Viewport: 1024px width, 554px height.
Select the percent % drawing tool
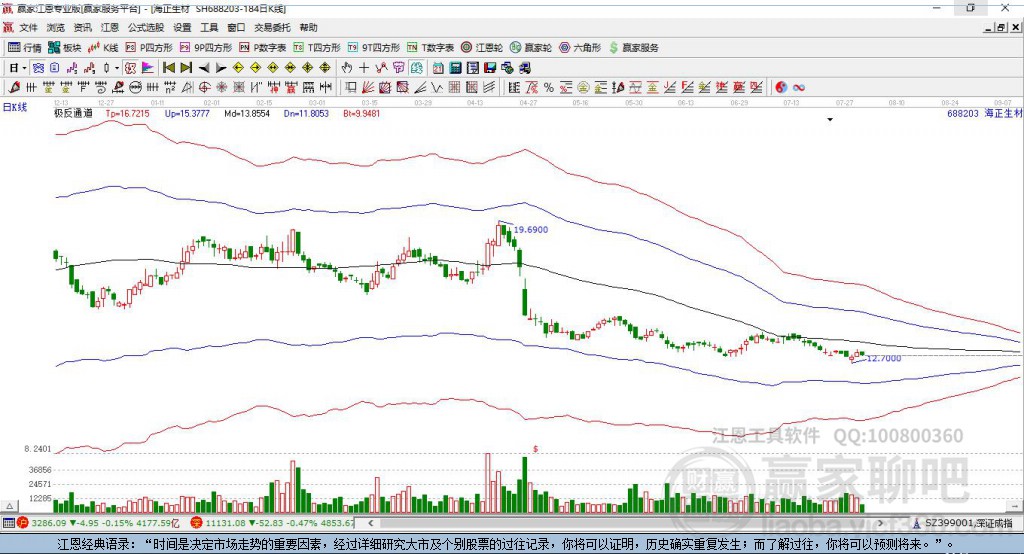click(x=549, y=88)
